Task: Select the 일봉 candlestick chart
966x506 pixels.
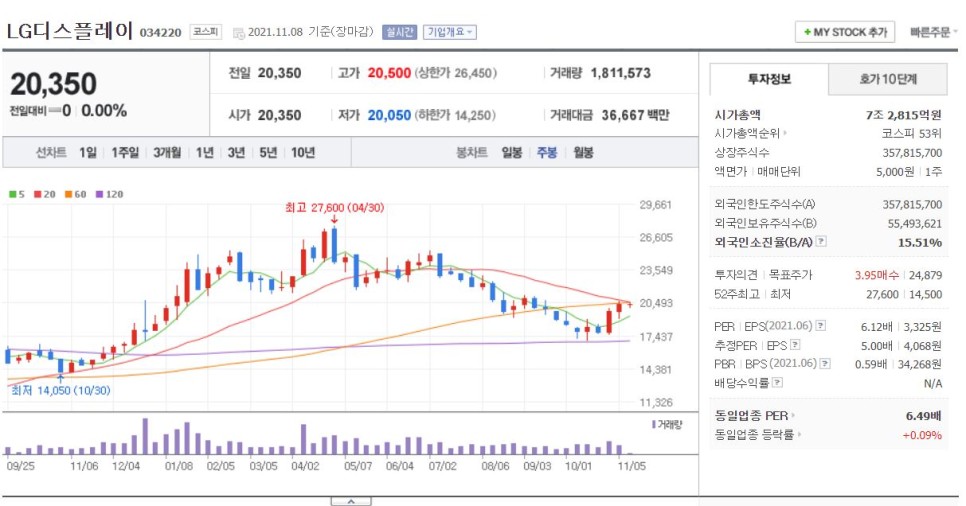Action: [511, 152]
